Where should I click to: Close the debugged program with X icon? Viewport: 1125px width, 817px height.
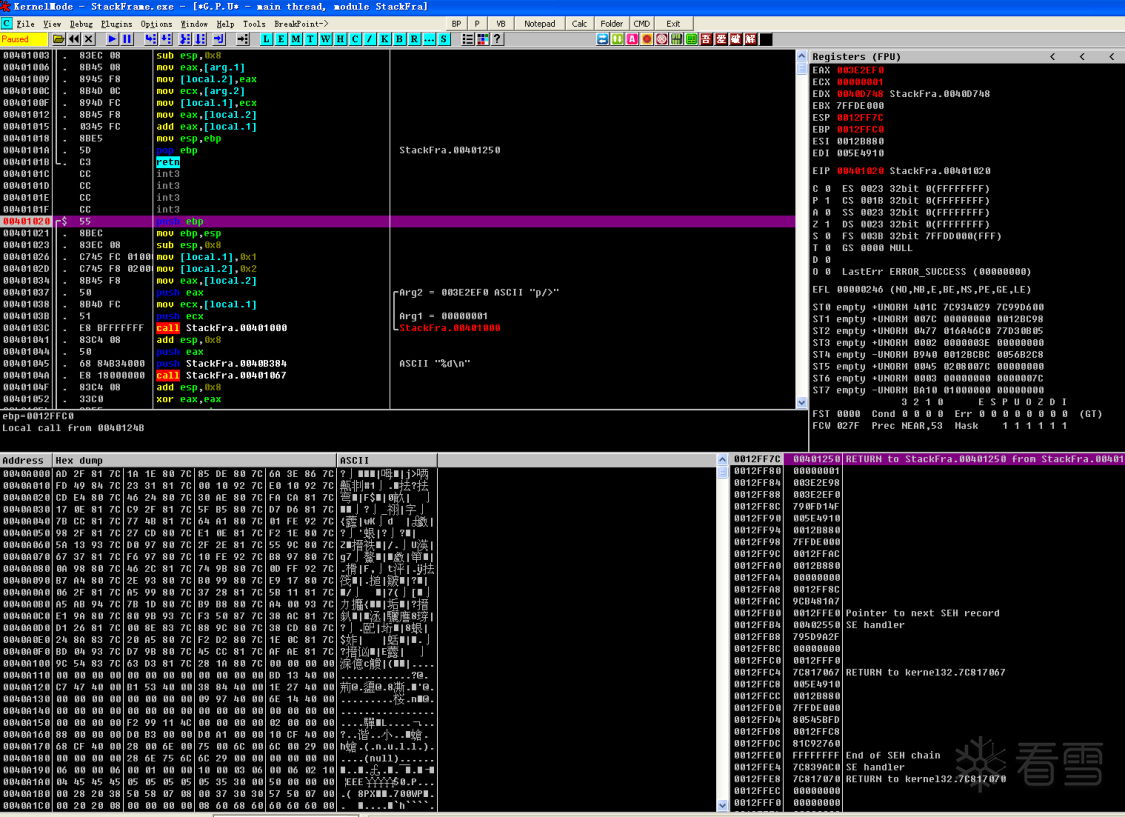click(89, 39)
